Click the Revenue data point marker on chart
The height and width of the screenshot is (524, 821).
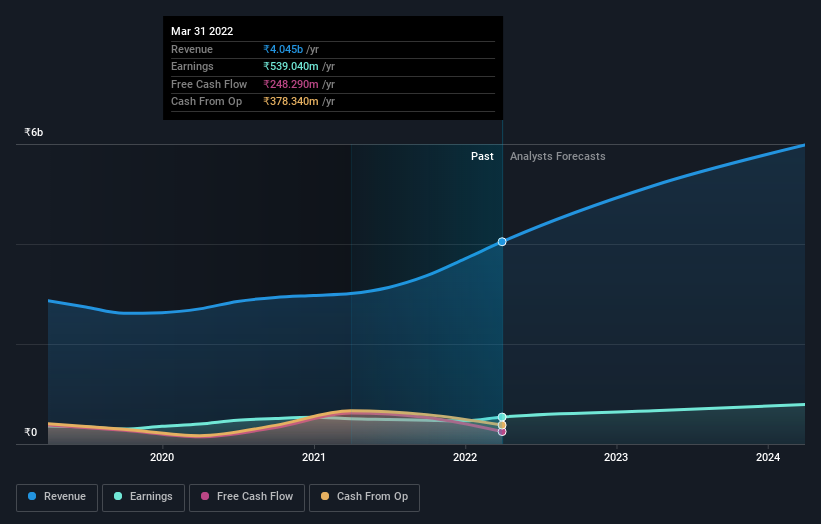pos(502,242)
